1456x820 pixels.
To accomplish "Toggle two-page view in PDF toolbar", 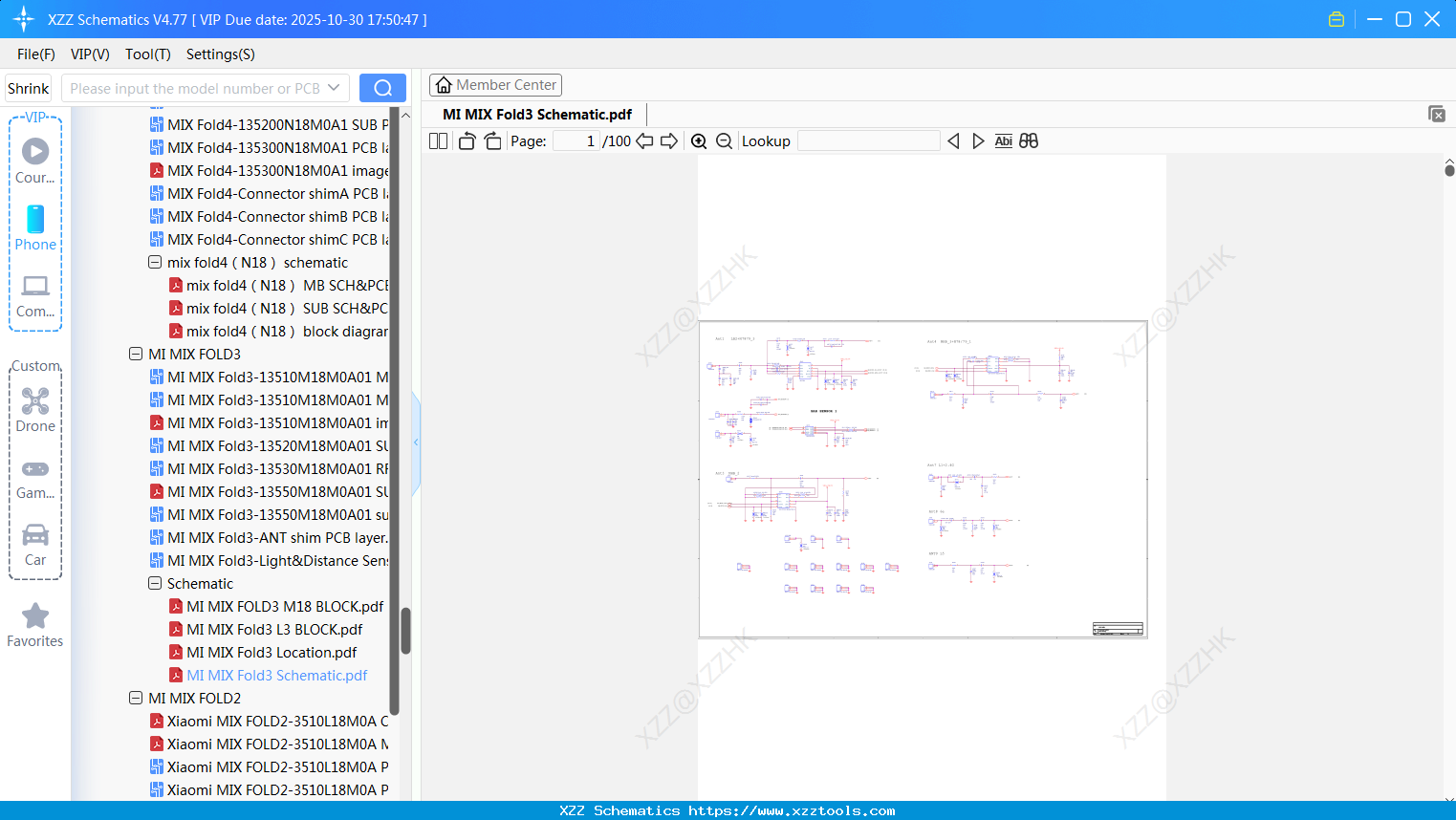I will (438, 141).
